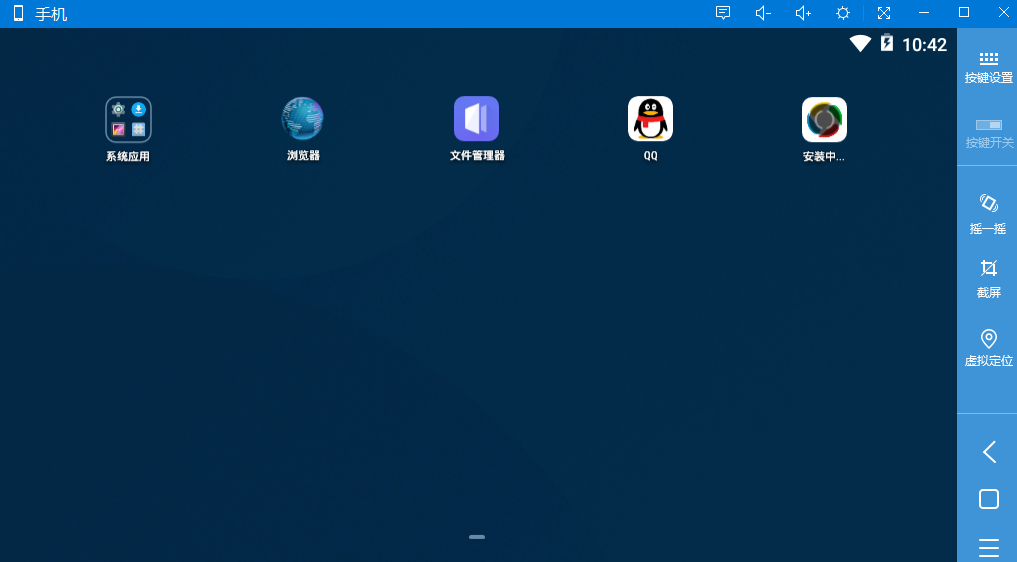Open the 文件管理器 file manager

476,120
